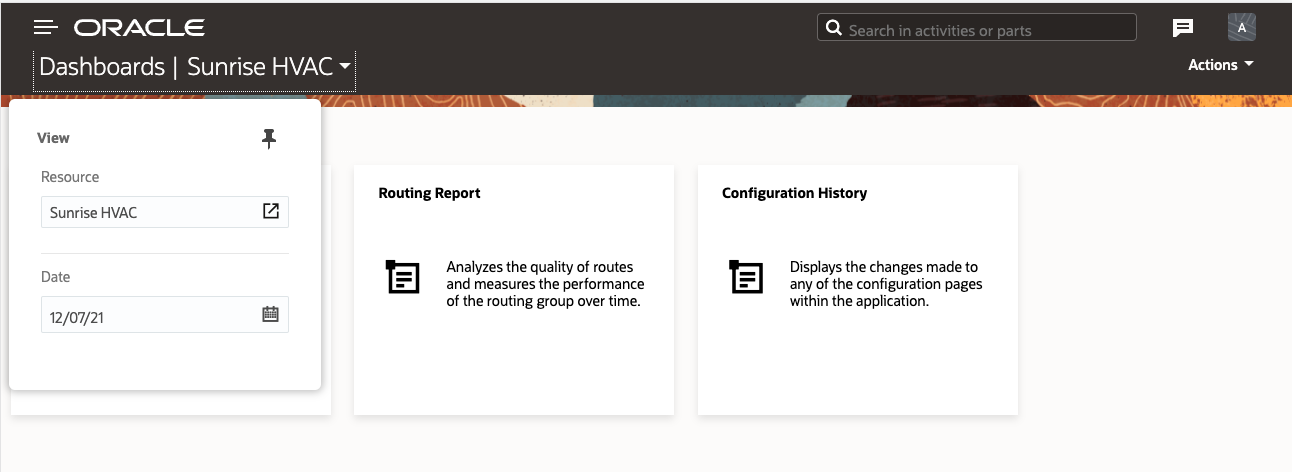Pin the View panel
This screenshot has height=472, width=1292.
pyautogui.click(x=268, y=139)
